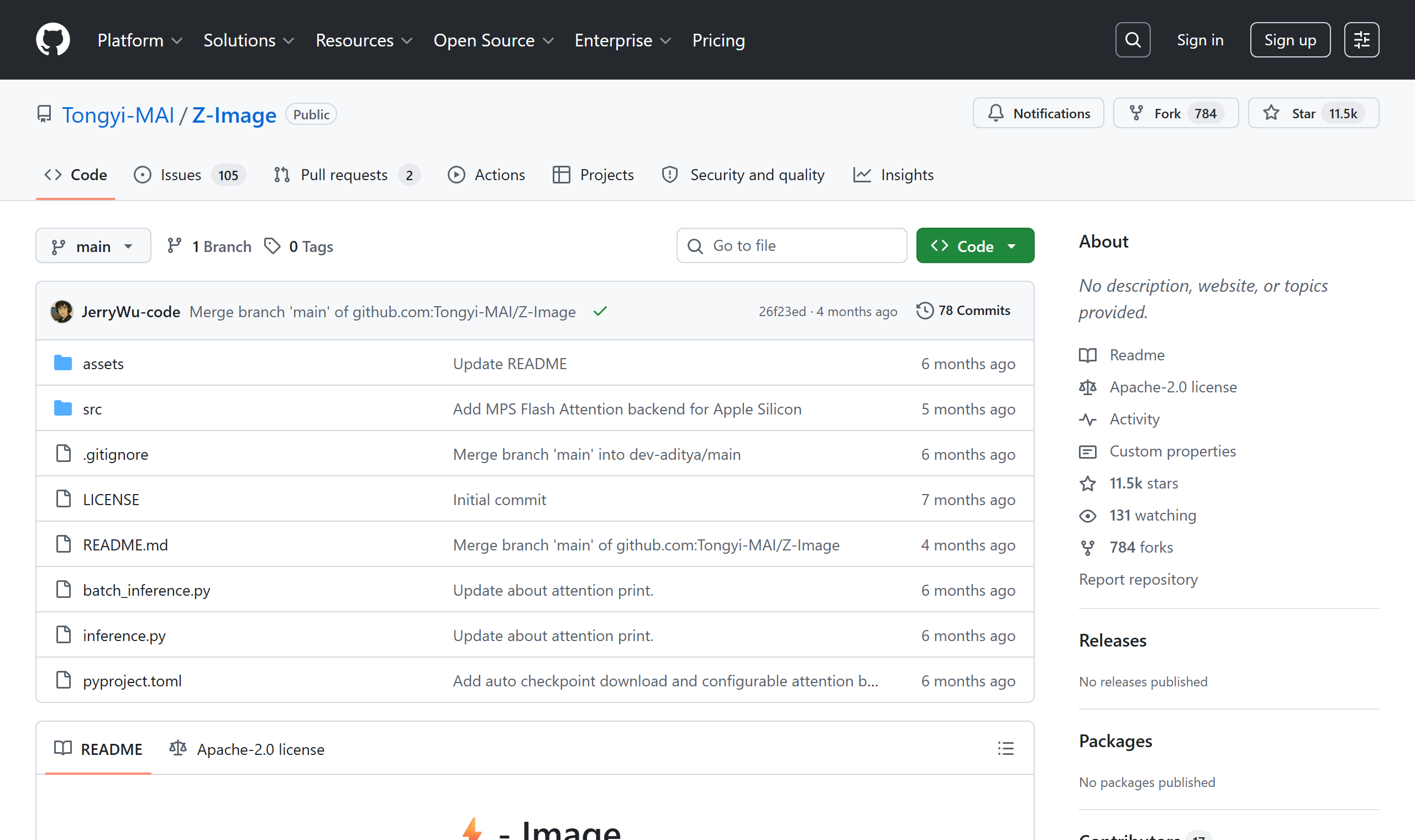
Task: Open the 78 Commits history link
Action: point(963,311)
